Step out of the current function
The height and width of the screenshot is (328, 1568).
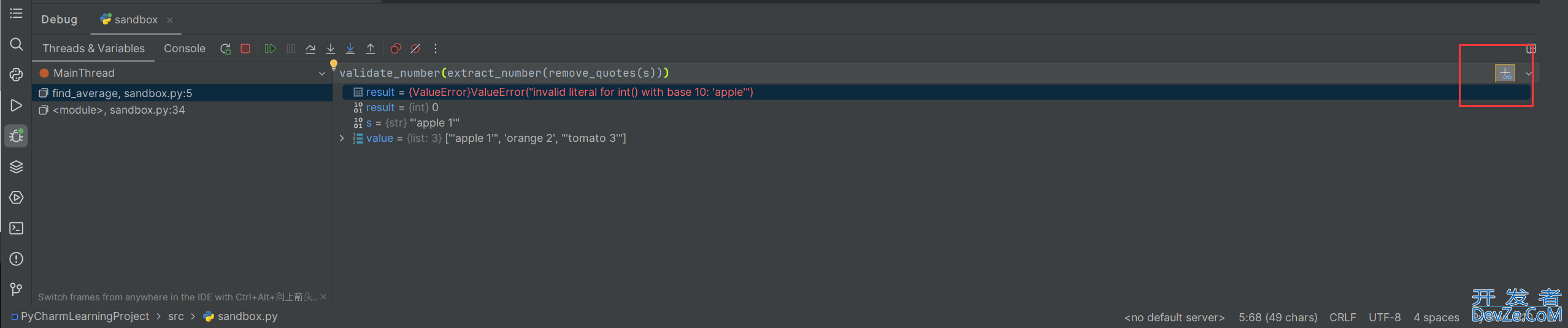[x=371, y=49]
